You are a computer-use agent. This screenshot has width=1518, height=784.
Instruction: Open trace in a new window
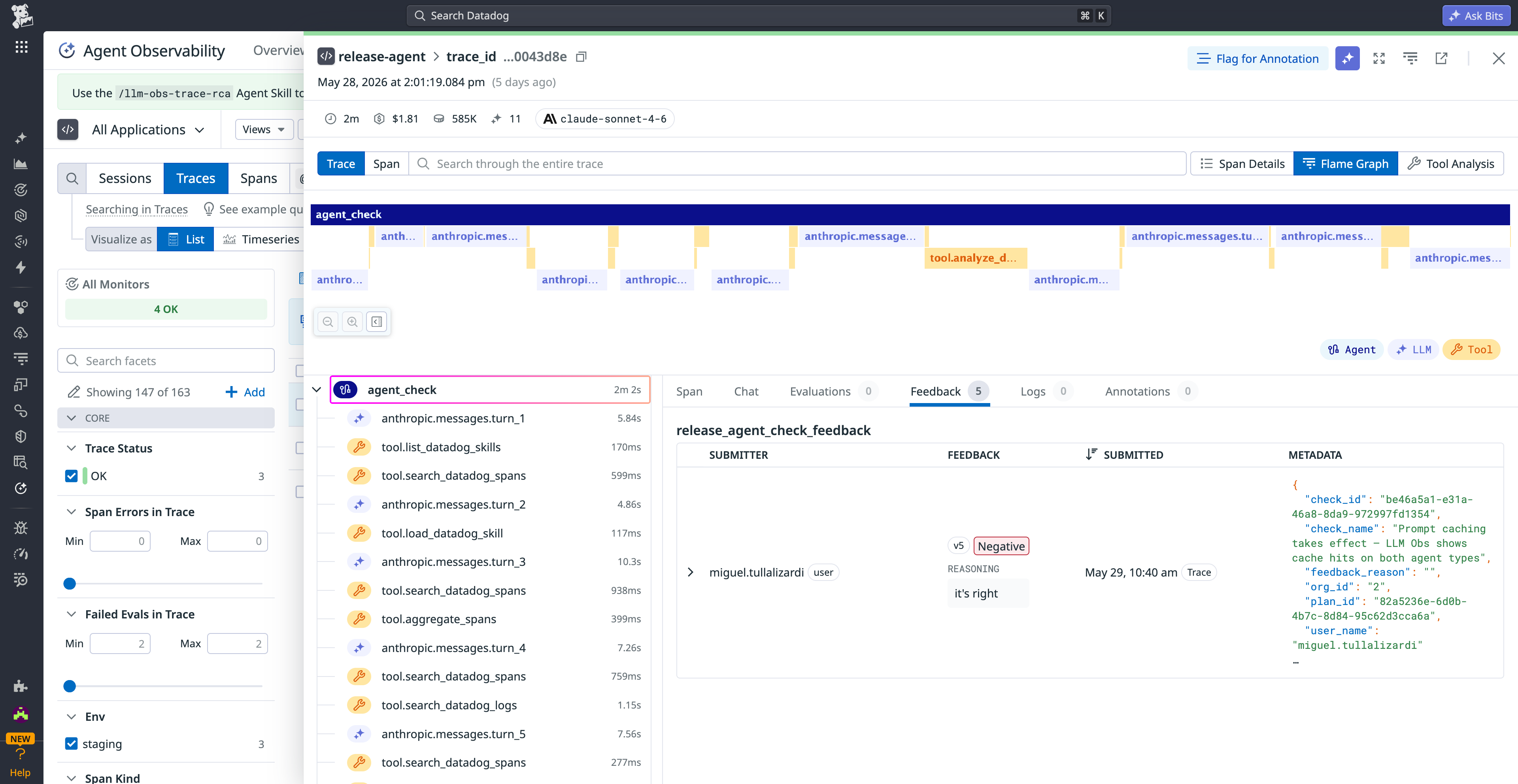(1441, 58)
